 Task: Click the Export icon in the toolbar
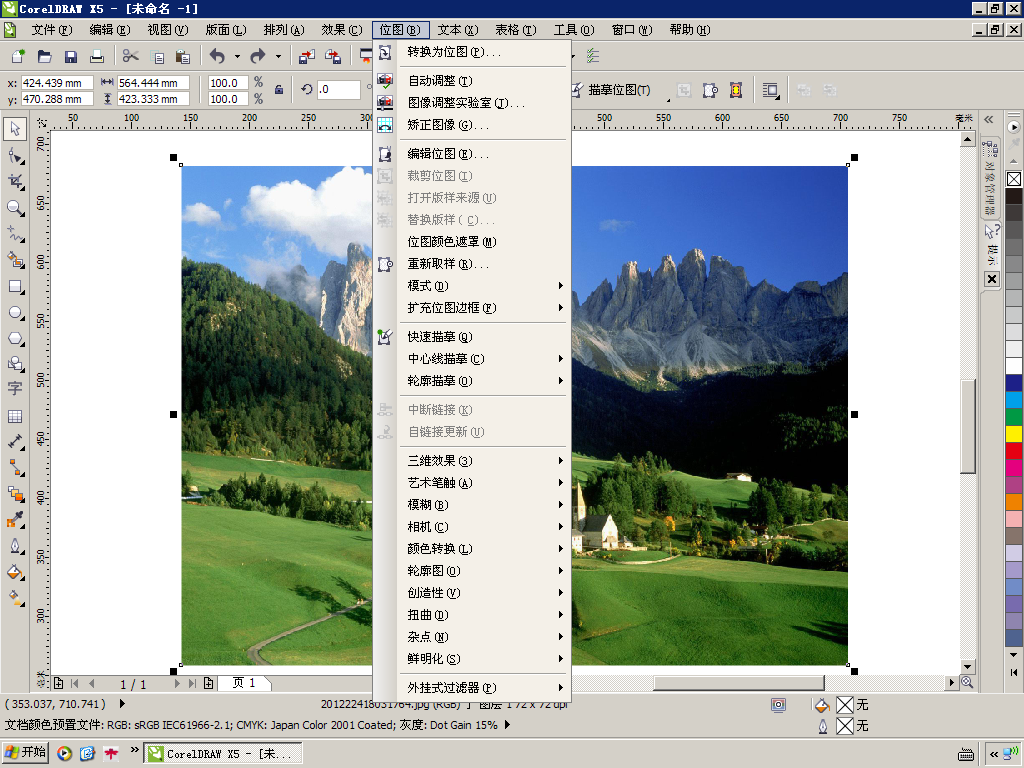click(x=333, y=56)
